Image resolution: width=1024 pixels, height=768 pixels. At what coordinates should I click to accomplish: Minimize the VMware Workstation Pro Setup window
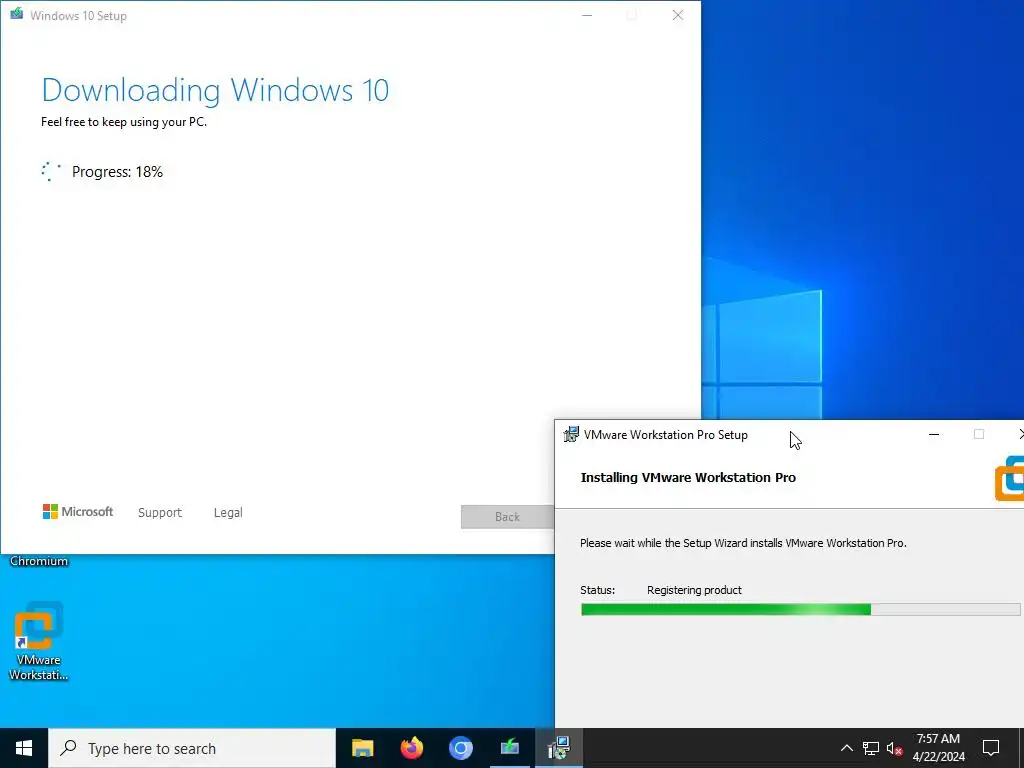coord(934,434)
